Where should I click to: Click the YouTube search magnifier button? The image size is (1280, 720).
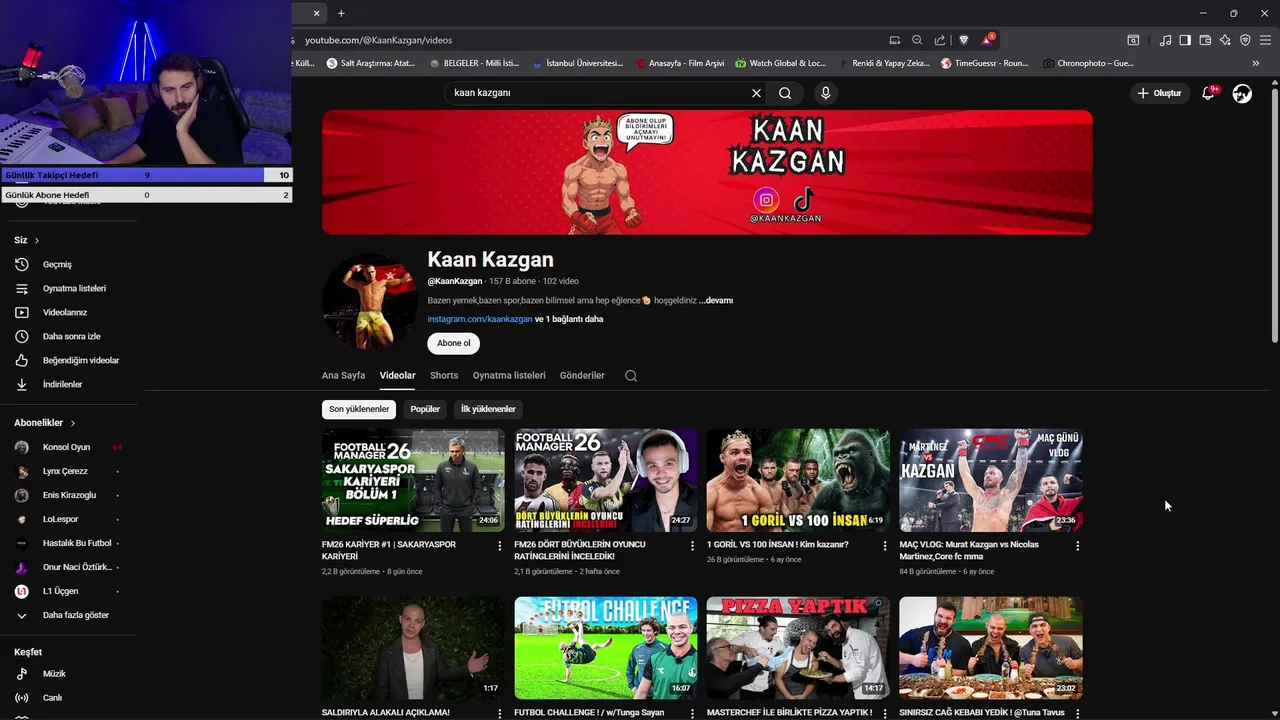click(x=785, y=93)
